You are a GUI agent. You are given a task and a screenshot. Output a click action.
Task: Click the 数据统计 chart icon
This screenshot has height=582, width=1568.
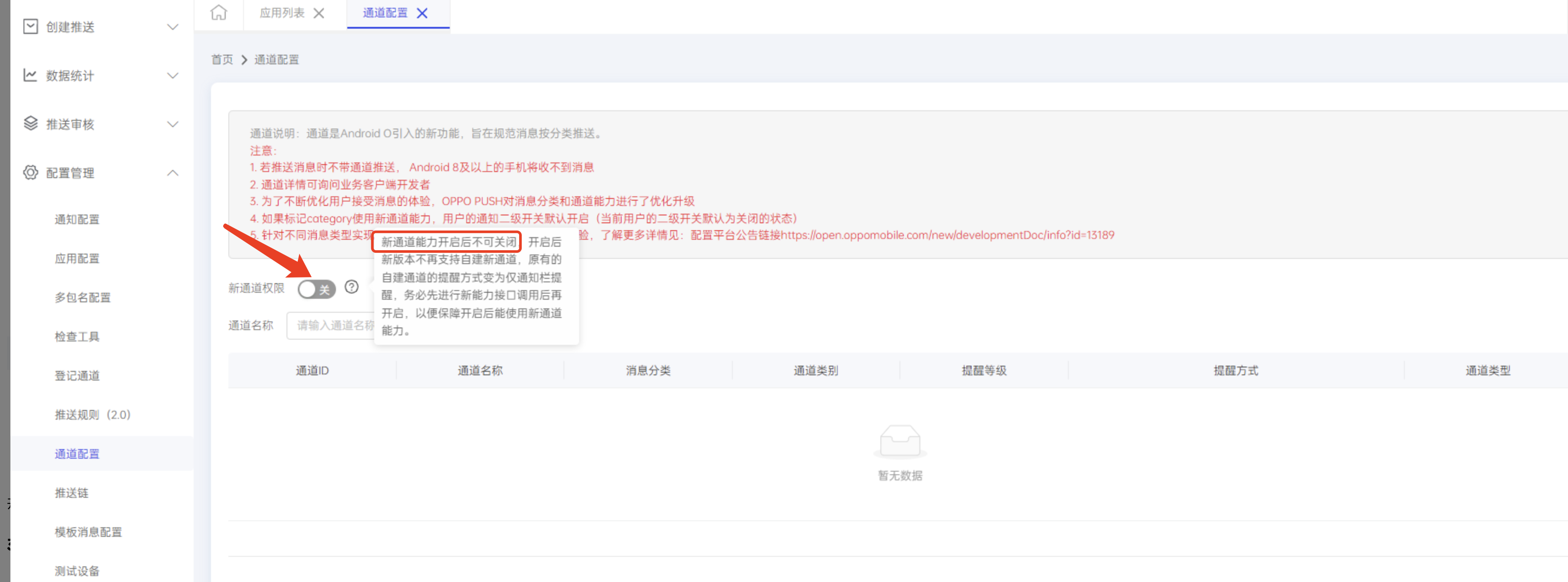pos(30,75)
